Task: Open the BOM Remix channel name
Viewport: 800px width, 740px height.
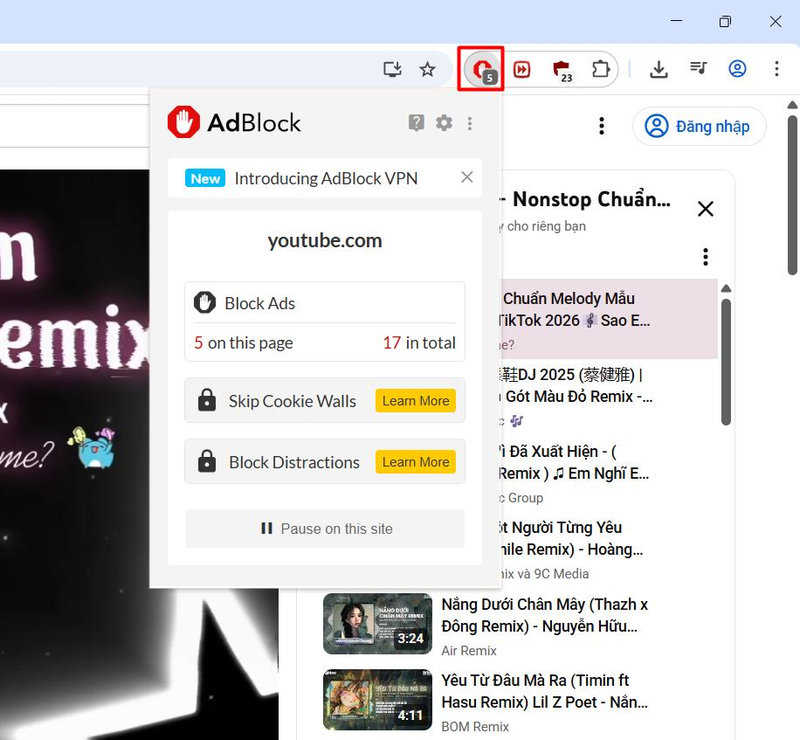Action: click(x=475, y=726)
